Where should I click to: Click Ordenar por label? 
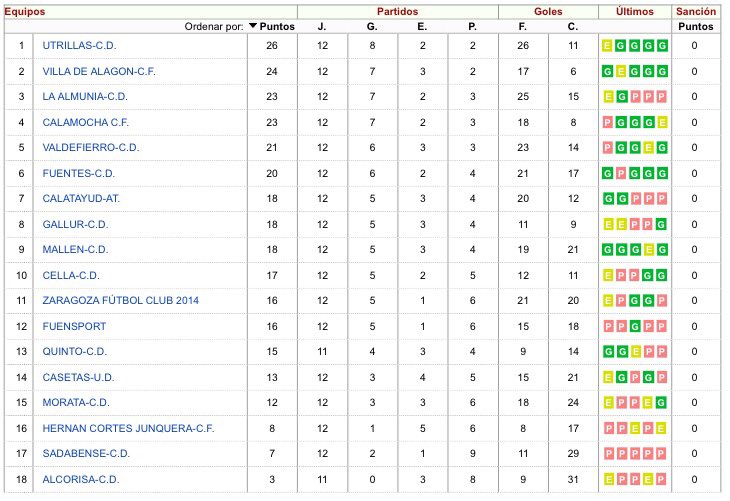click(214, 27)
